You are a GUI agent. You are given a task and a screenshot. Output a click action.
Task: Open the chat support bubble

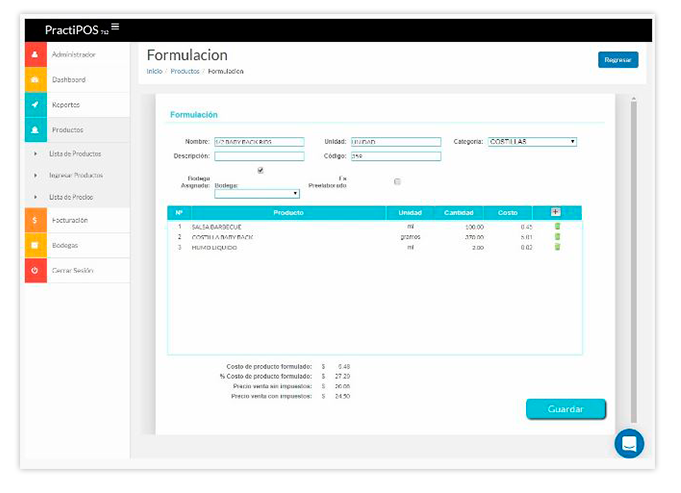pyautogui.click(x=629, y=443)
